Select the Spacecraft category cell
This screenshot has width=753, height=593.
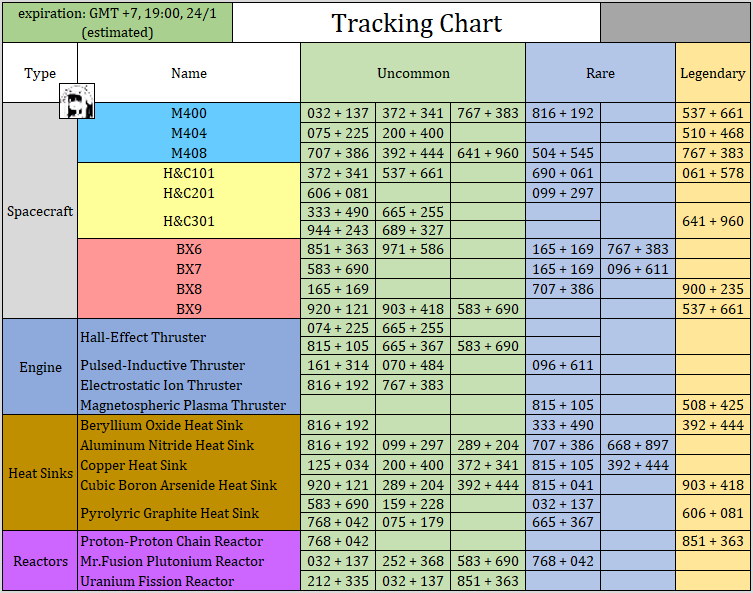[40, 211]
